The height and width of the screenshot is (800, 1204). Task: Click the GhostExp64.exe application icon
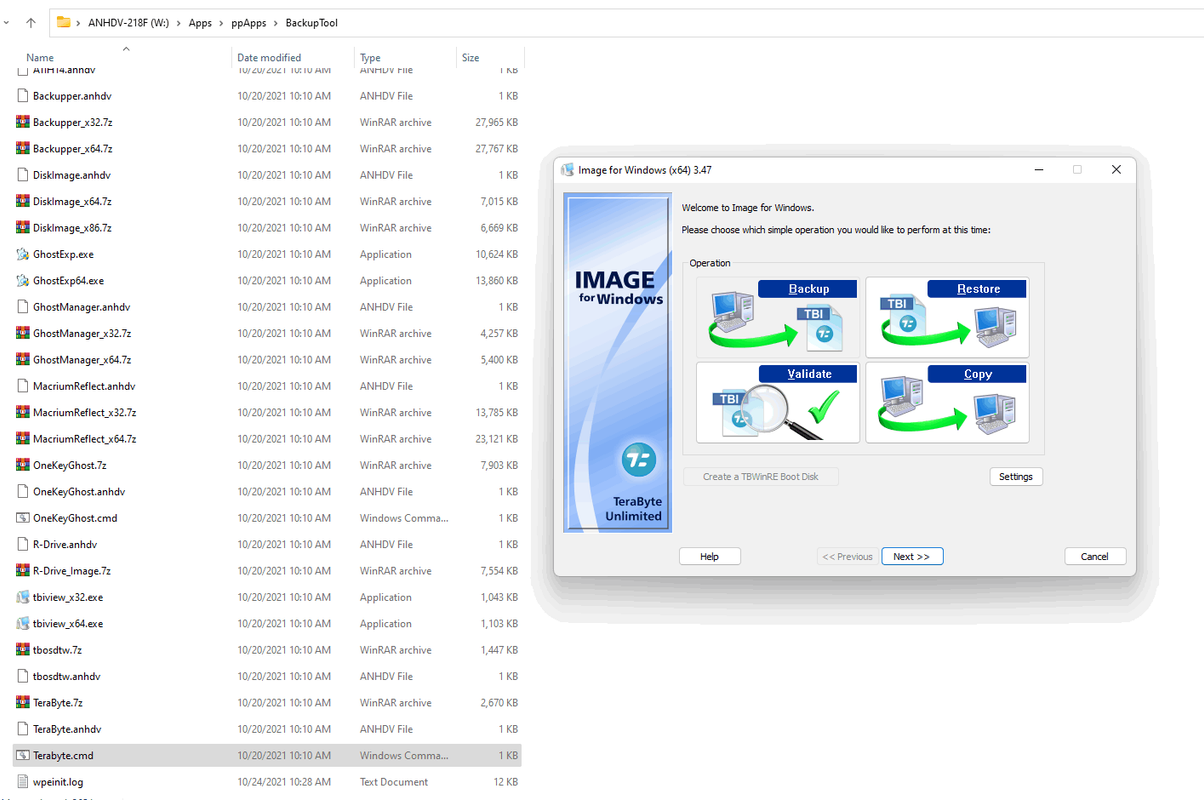click(x=23, y=281)
